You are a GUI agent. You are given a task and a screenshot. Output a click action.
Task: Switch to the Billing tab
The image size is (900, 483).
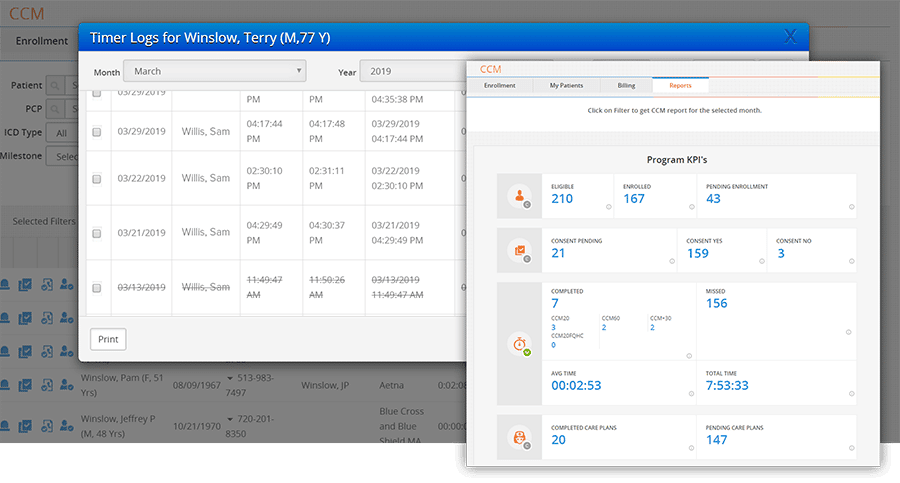[626, 86]
